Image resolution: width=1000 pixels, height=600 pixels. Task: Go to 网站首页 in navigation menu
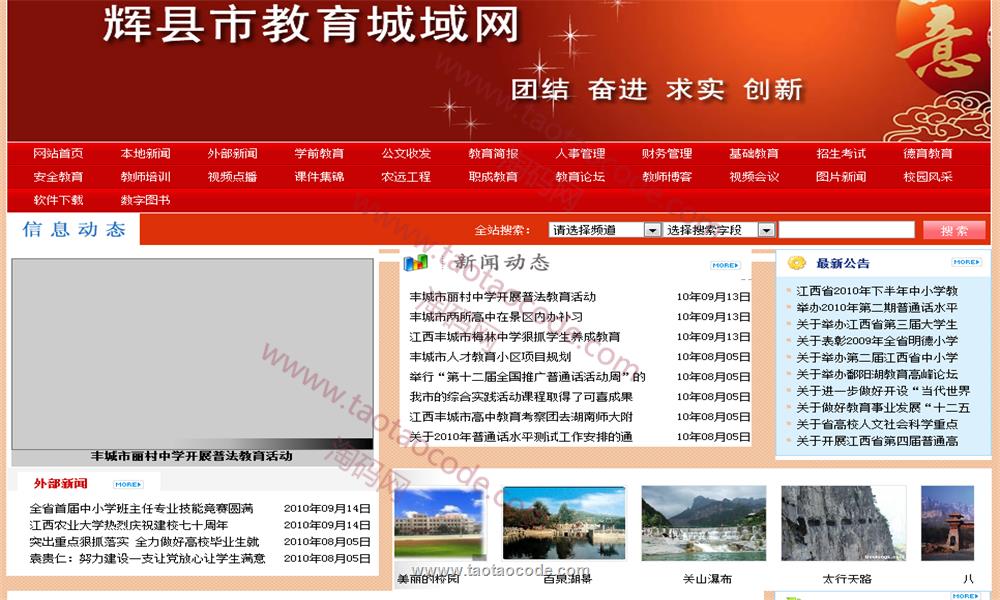(x=58, y=154)
